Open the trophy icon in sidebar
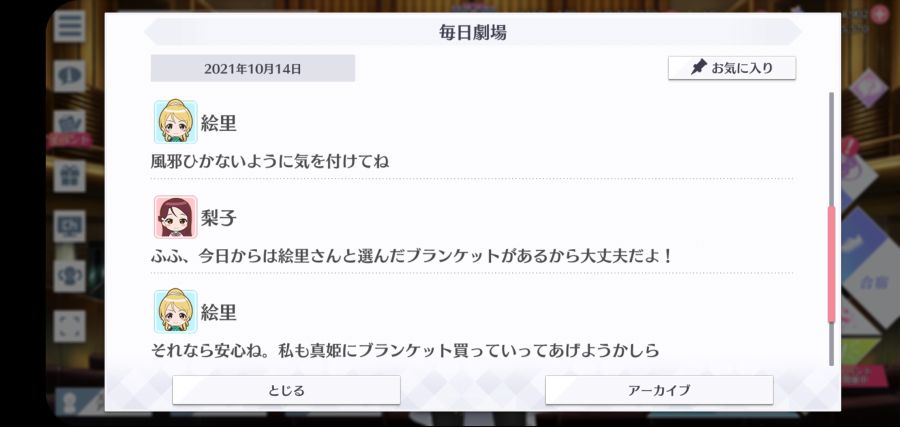The height and width of the screenshot is (427, 900). 69,276
